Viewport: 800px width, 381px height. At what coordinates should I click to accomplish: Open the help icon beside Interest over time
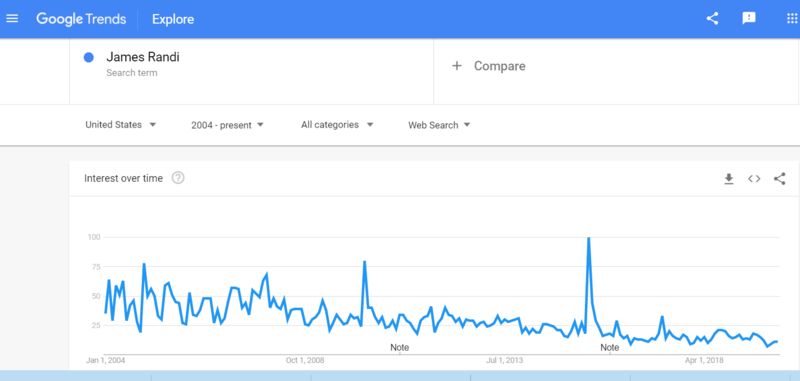point(178,178)
